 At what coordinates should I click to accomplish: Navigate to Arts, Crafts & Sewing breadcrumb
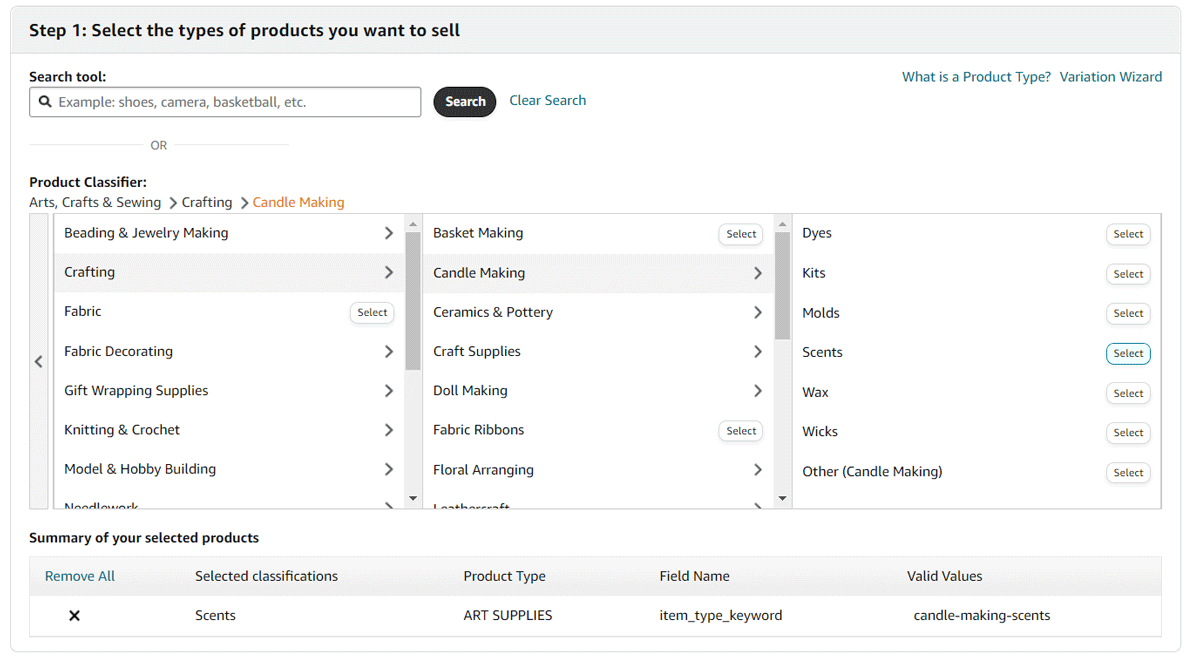click(x=95, y=202)
